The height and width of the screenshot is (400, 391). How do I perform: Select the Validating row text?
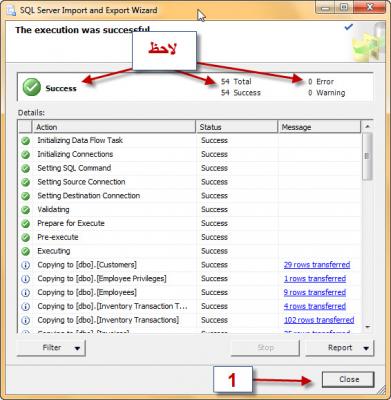point(53,209)
